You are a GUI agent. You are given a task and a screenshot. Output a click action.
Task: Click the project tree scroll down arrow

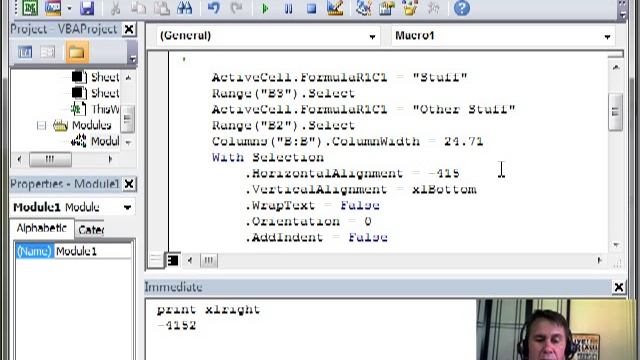tap(128, 142)
